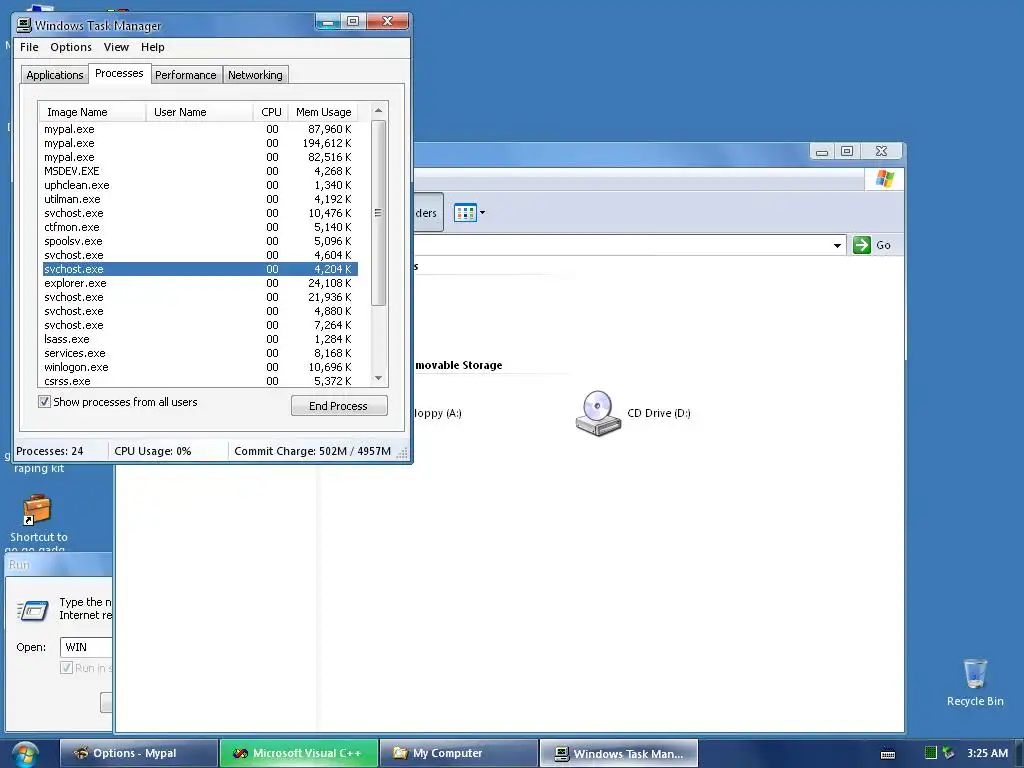Sort processes by User Name column
This screenshot has height=768, width=1024.
(199, 112)
